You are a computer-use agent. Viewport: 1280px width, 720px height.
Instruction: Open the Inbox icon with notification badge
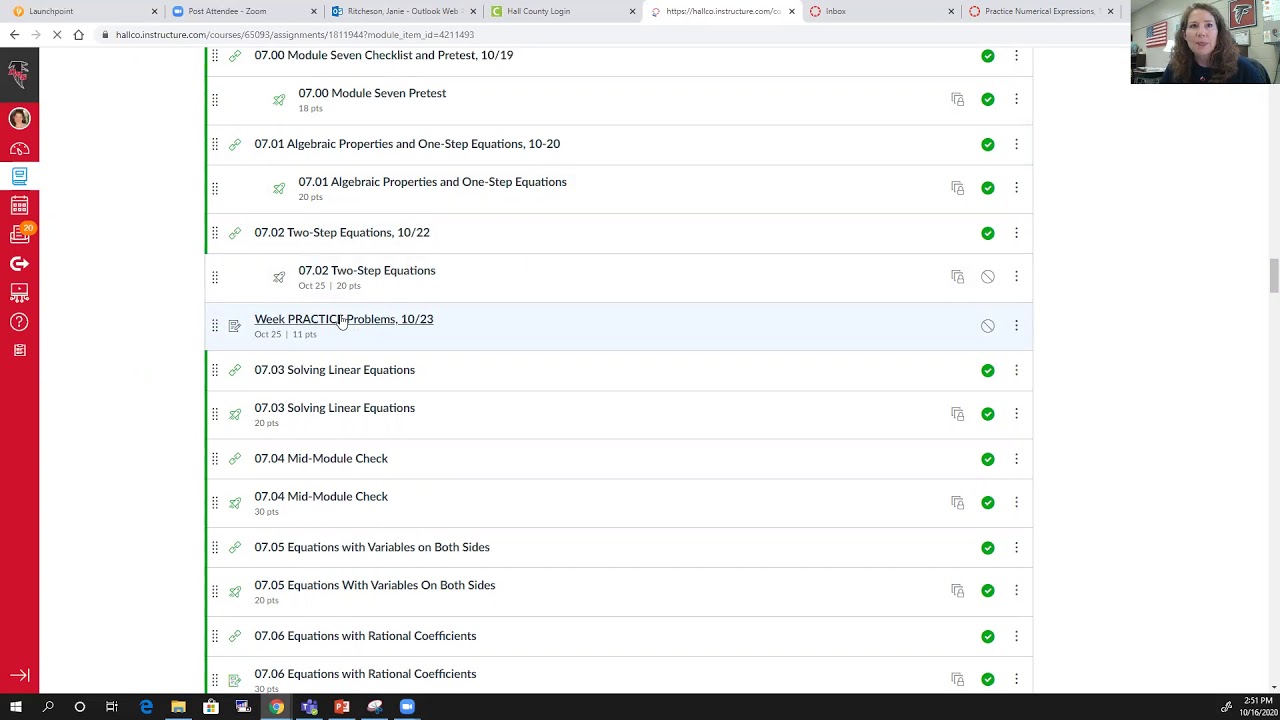pyautogui.click(x=19, y=234)
